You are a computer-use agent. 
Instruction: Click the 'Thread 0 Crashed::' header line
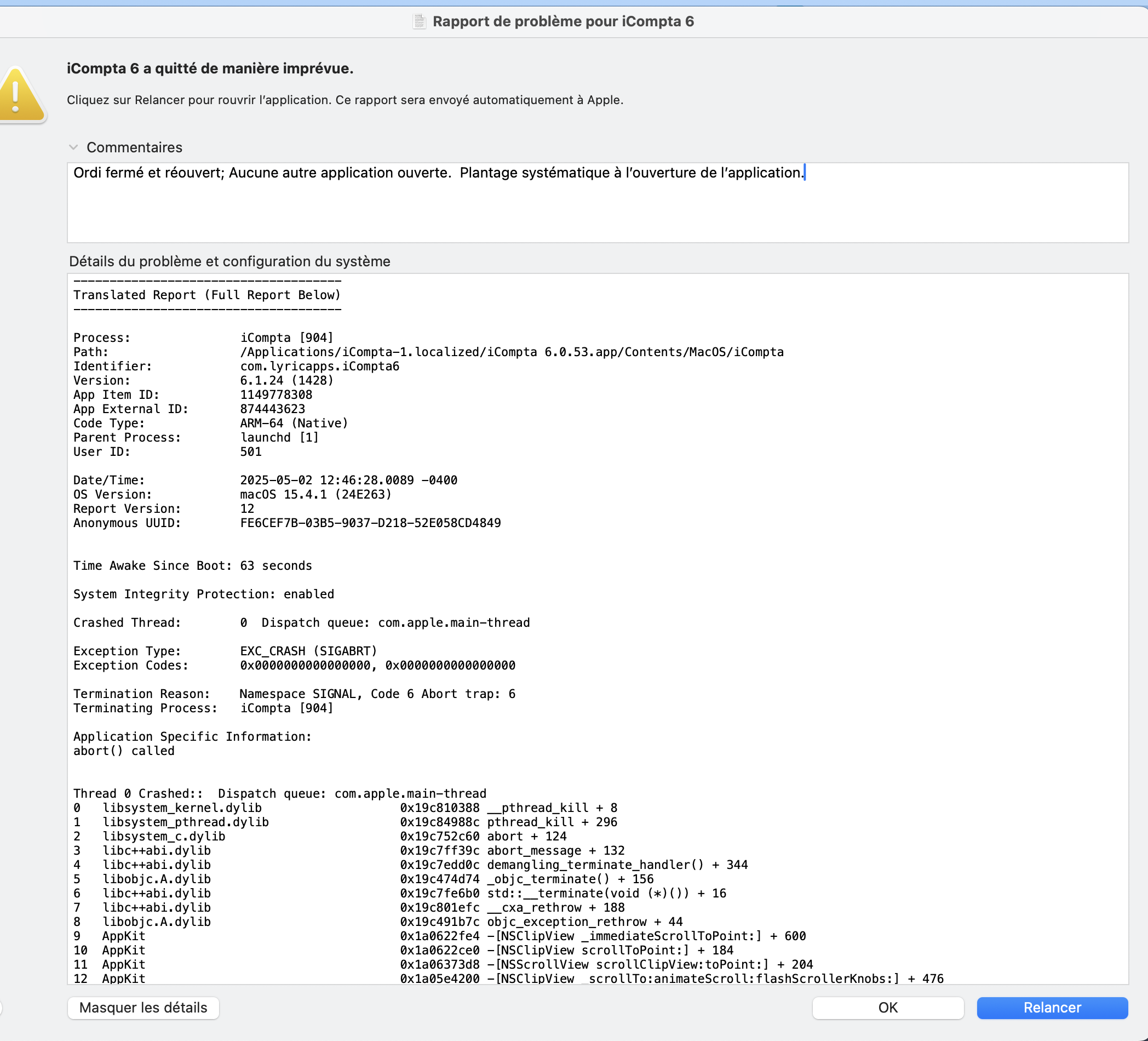(279, 794)
